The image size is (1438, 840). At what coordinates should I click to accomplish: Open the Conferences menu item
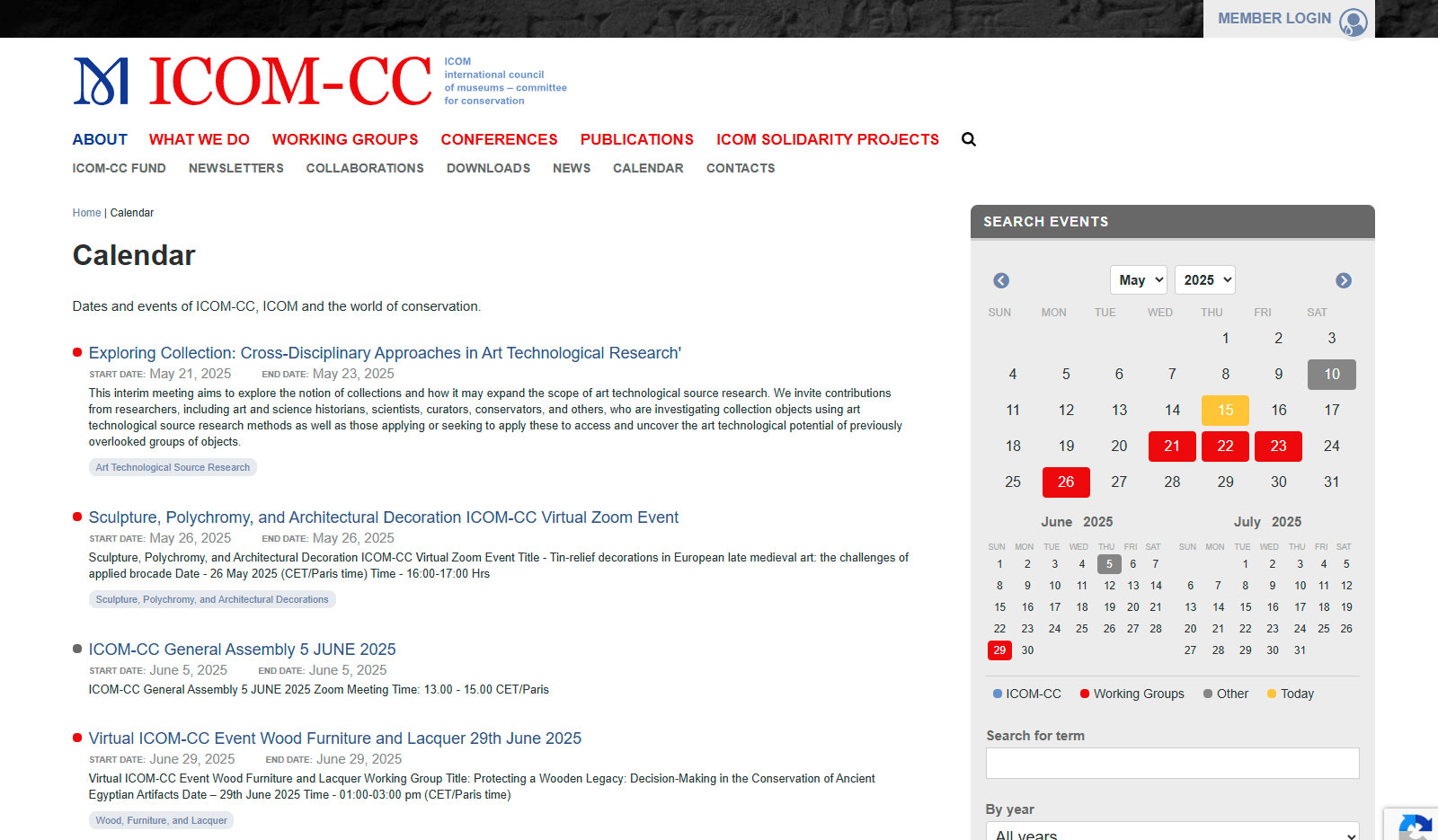(499, 139)
